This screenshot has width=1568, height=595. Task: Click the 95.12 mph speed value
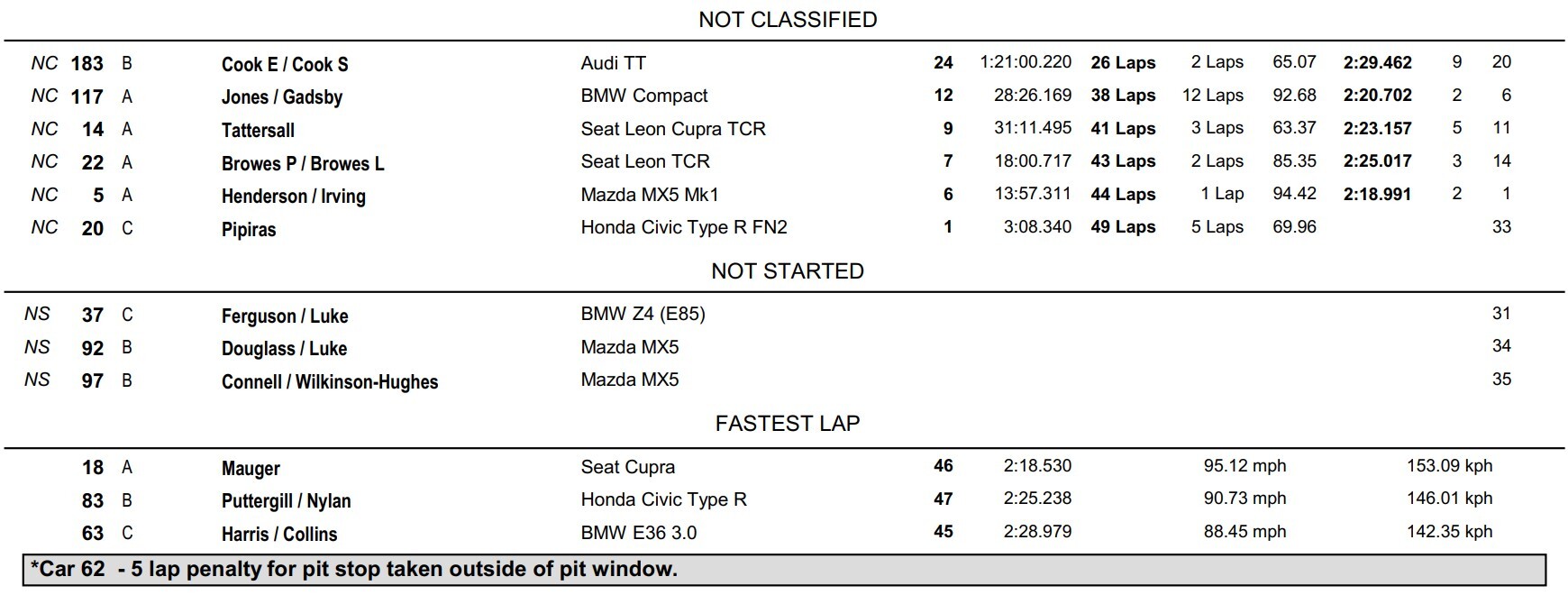coord(1244,466)
